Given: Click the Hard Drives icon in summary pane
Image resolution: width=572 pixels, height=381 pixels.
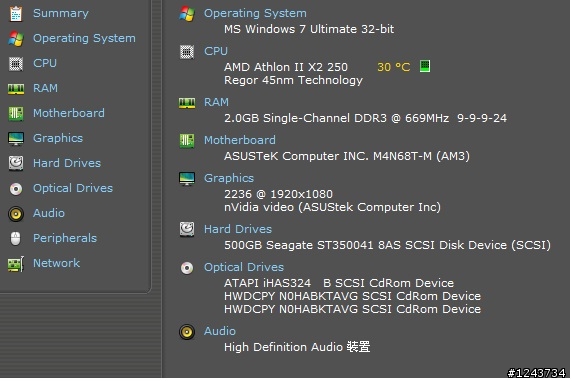Looking at the screenshot, I should point(187,230).
